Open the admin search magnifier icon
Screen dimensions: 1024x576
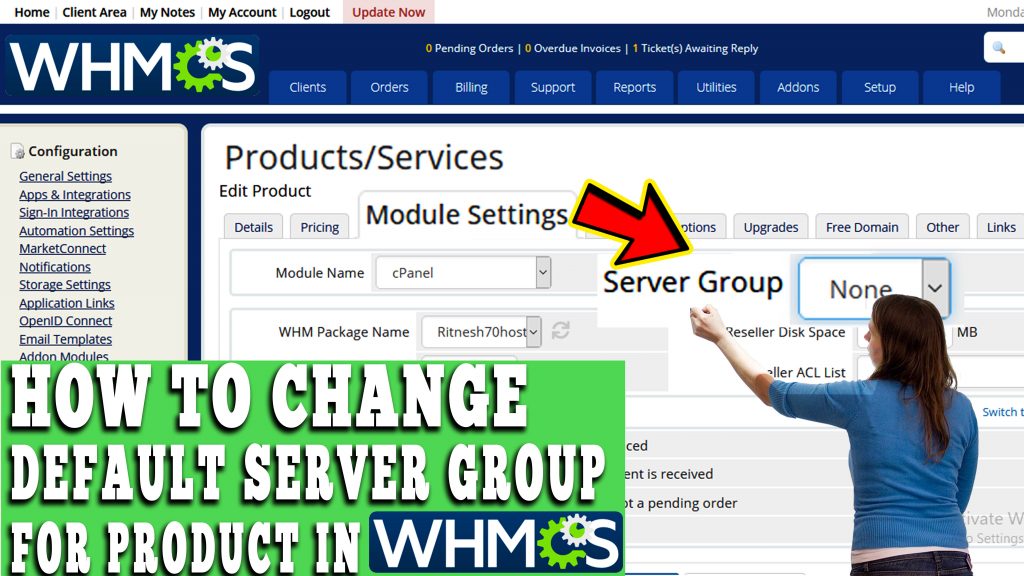click(x=1000, y=47)
